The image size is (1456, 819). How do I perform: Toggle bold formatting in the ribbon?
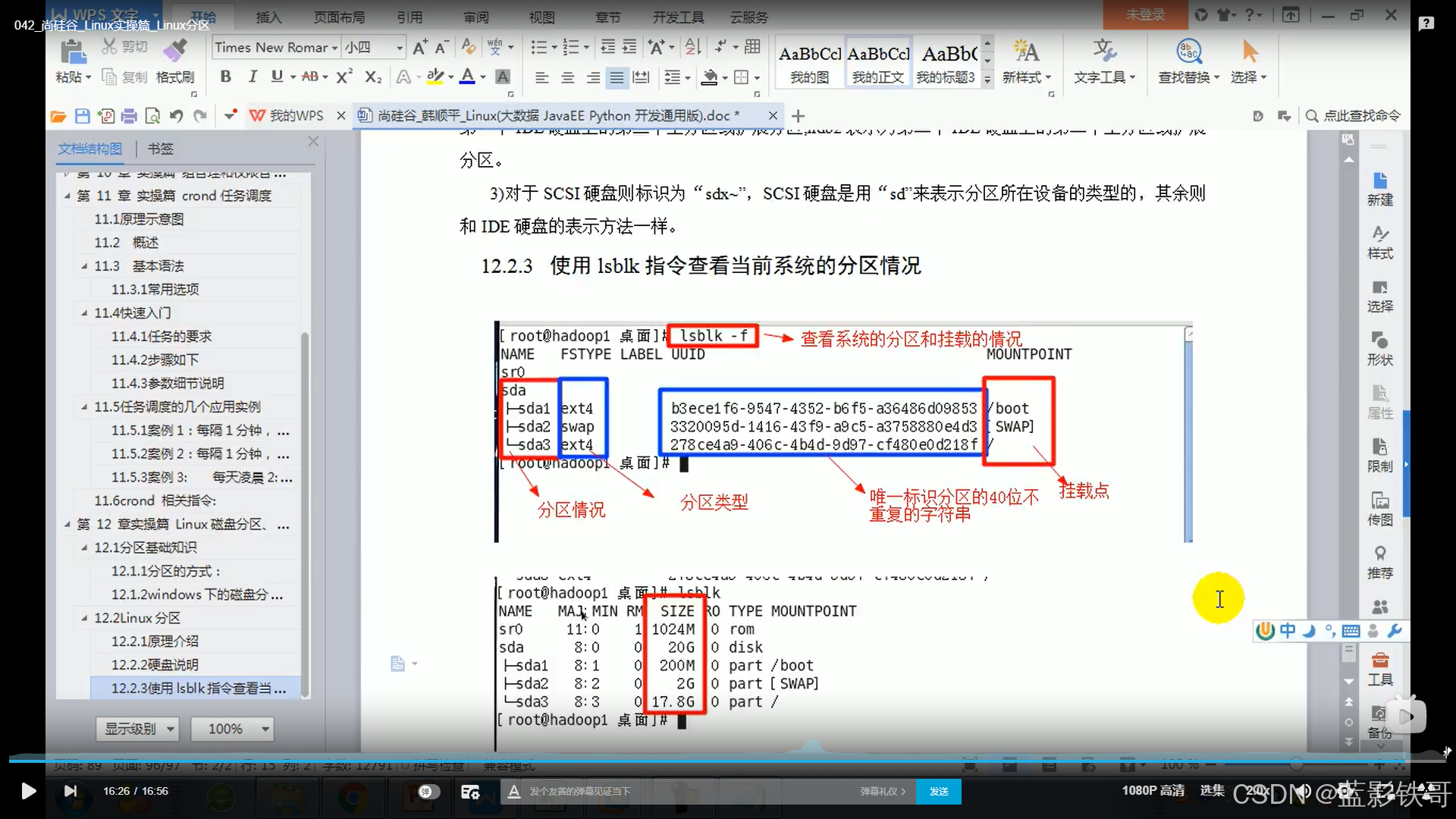point(225,77)
